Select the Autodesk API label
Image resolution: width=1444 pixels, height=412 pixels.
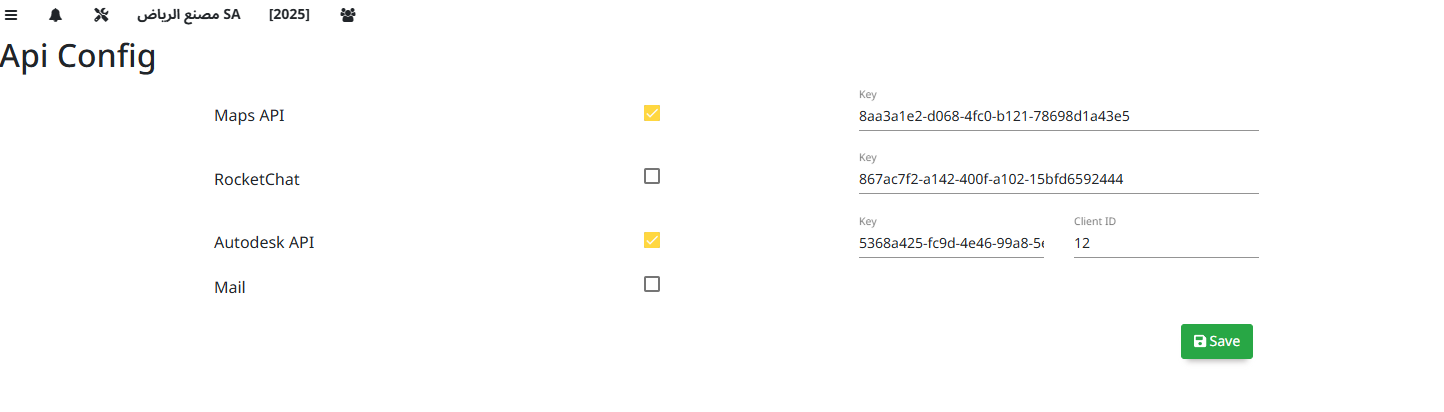264,242
